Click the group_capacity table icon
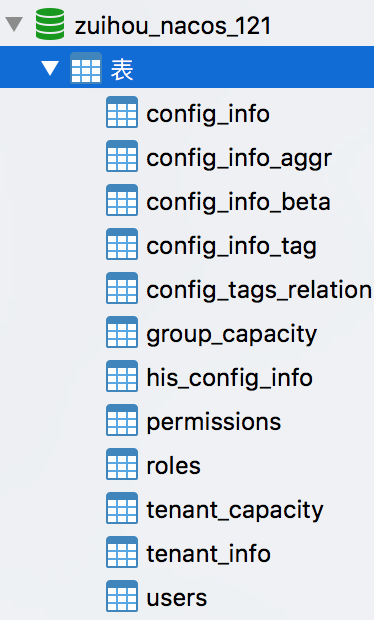This screenshot has height=620, width=374. [122, 332]
